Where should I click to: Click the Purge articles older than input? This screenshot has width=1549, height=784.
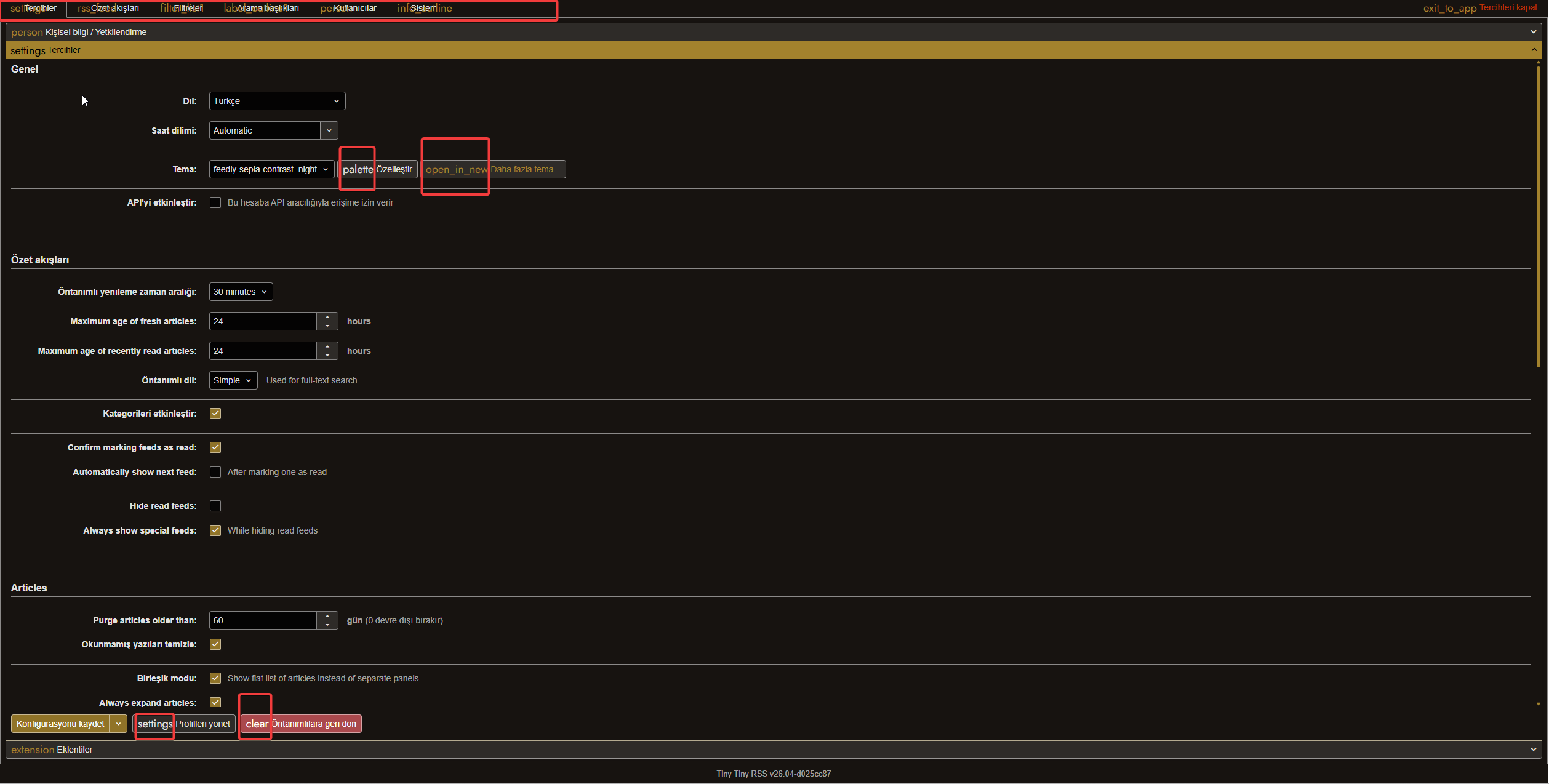click(x=263, y=620)
